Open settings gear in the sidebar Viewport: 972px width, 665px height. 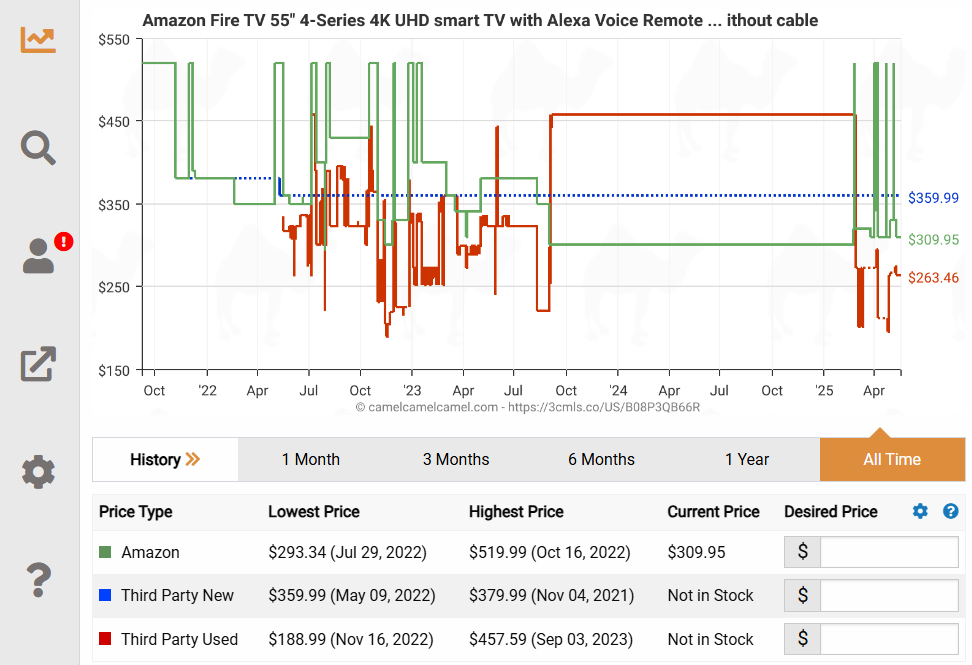pos(38,471)
